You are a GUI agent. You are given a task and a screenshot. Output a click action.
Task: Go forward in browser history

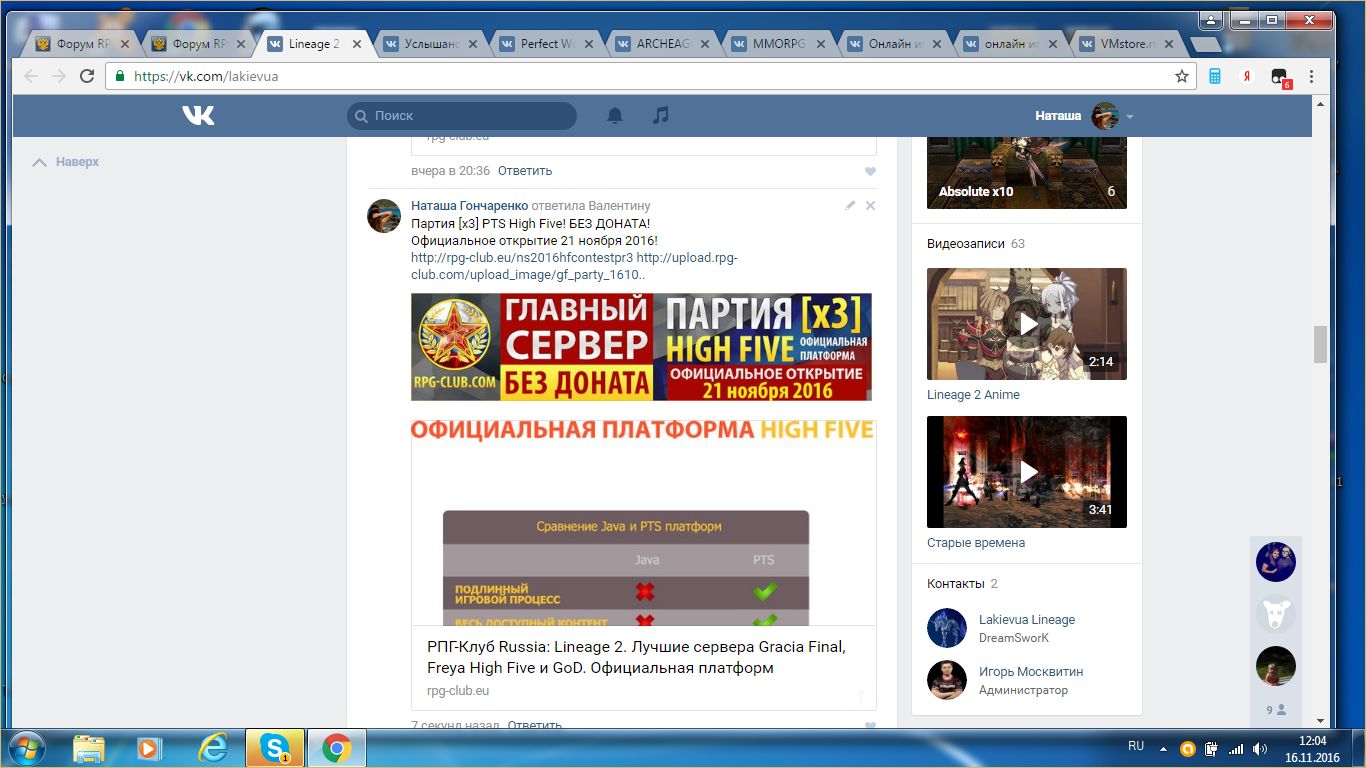click(x=59, y=76)
